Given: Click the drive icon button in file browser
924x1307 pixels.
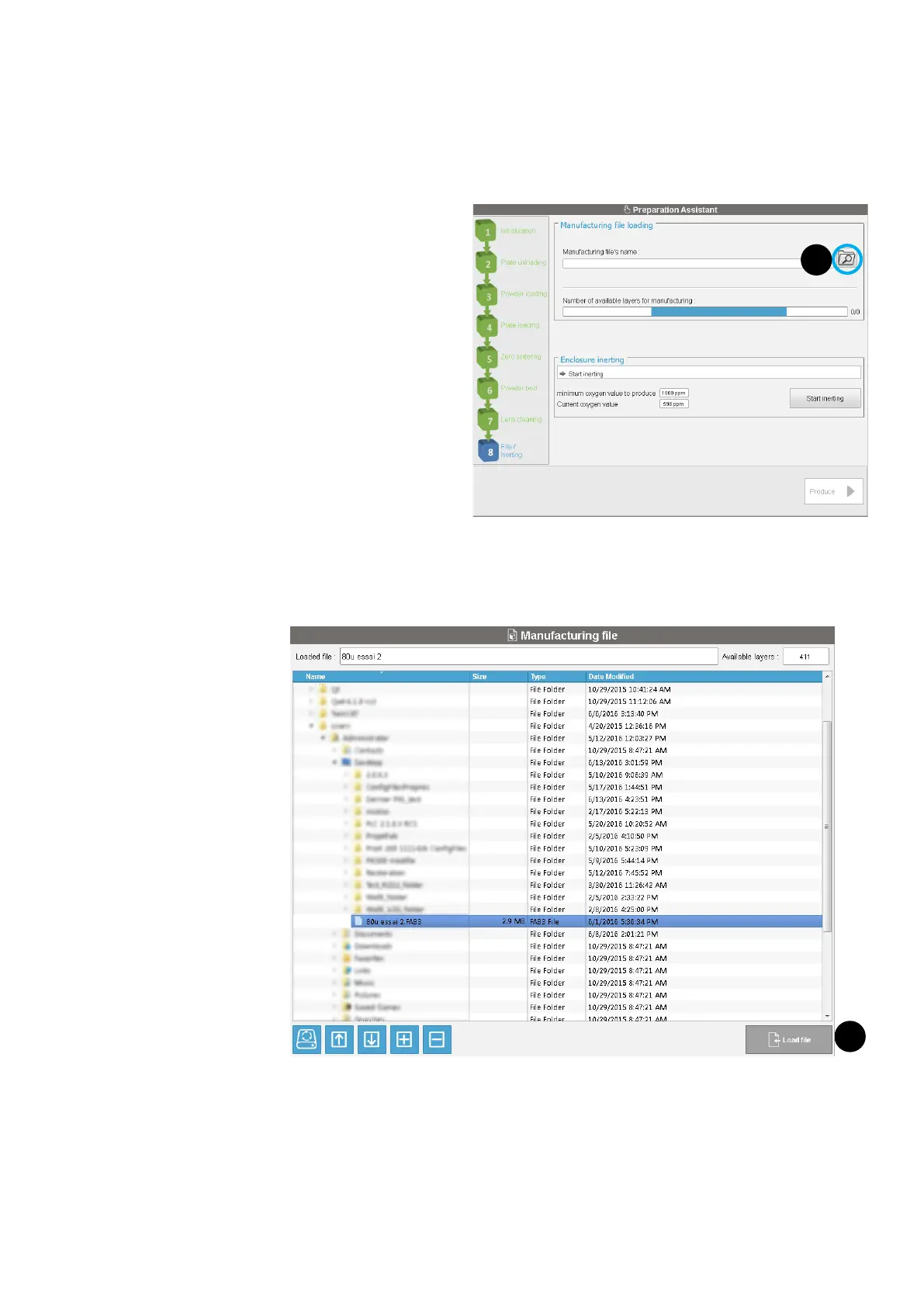Looking at the screenshot, I should pos(307,1039).
